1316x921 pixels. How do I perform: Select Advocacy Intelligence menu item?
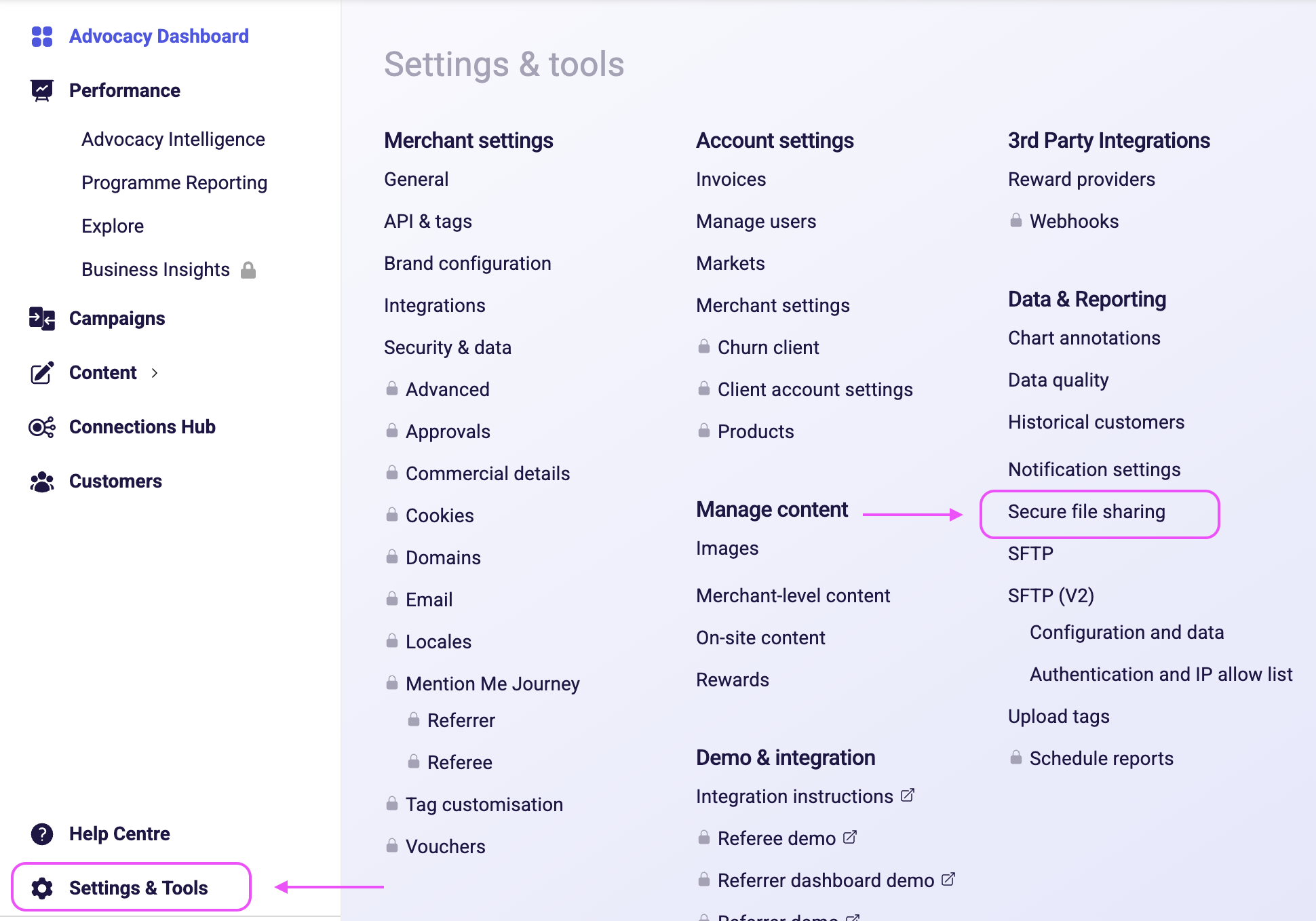173,139
